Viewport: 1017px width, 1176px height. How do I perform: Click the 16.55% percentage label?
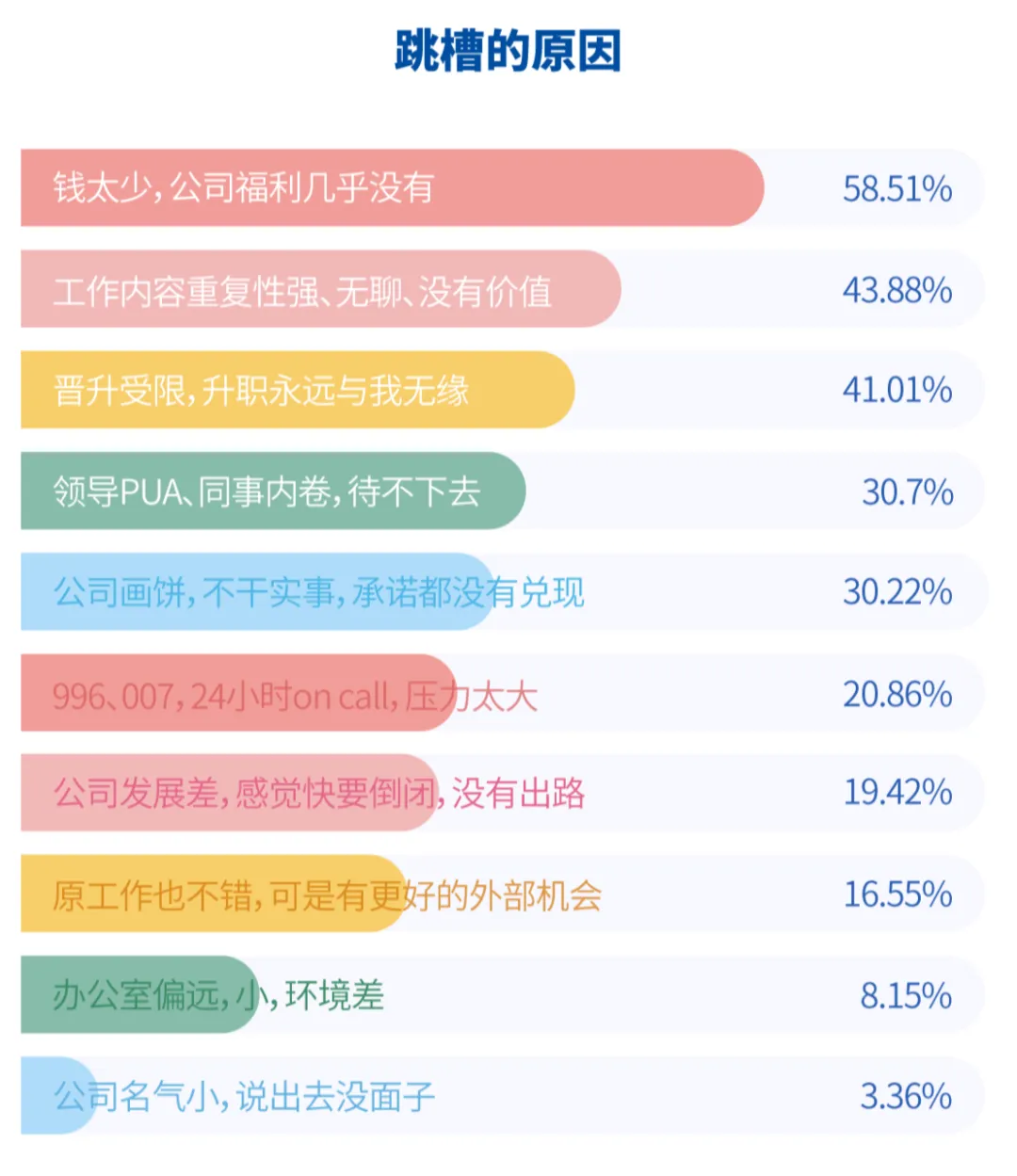click(x=897, y=894)
